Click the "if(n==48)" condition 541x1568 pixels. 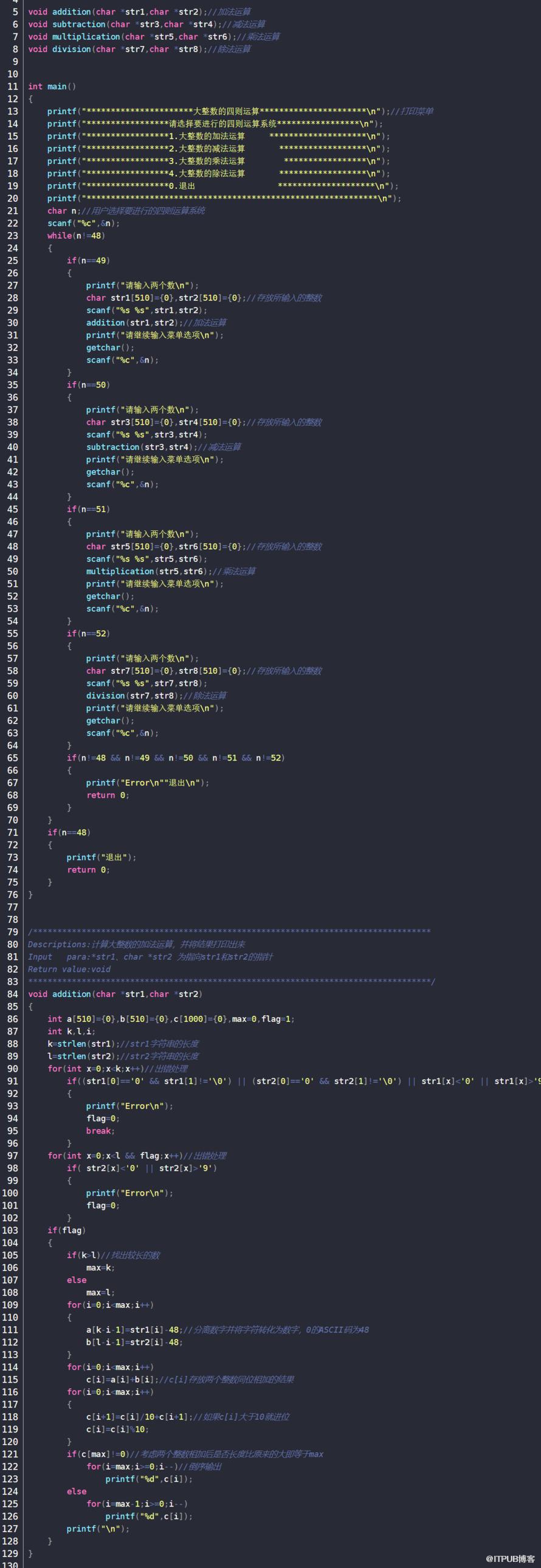69,832
